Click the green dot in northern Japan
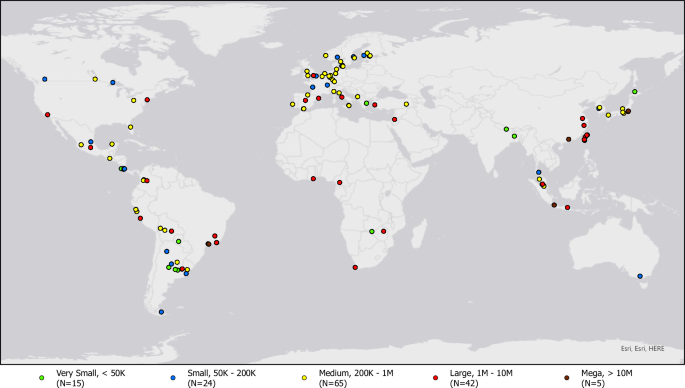 click(x=635, y=92)
